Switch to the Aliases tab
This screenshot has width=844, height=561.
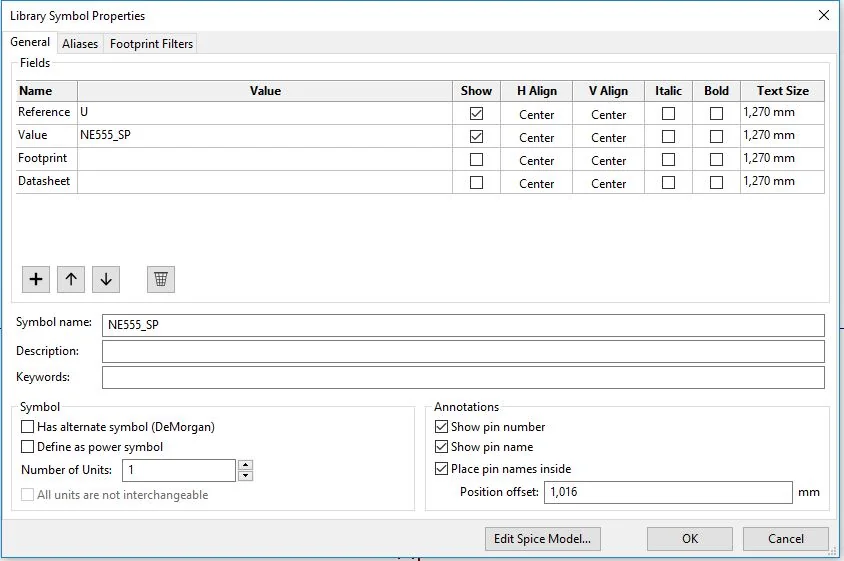[x=80, y=44]
